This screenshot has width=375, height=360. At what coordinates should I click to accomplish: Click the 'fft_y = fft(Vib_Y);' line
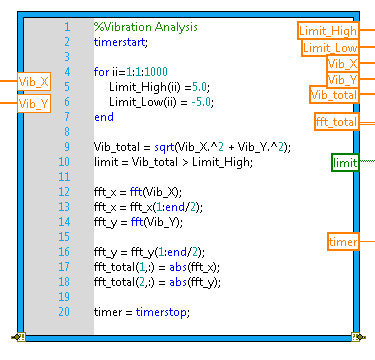[138, 222]
